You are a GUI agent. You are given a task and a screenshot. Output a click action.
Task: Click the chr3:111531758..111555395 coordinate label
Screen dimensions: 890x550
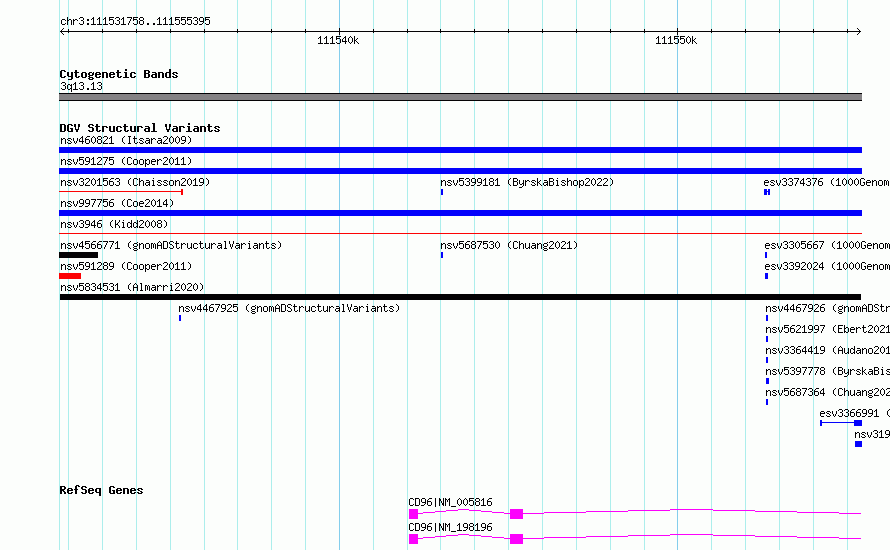[135, 21]
